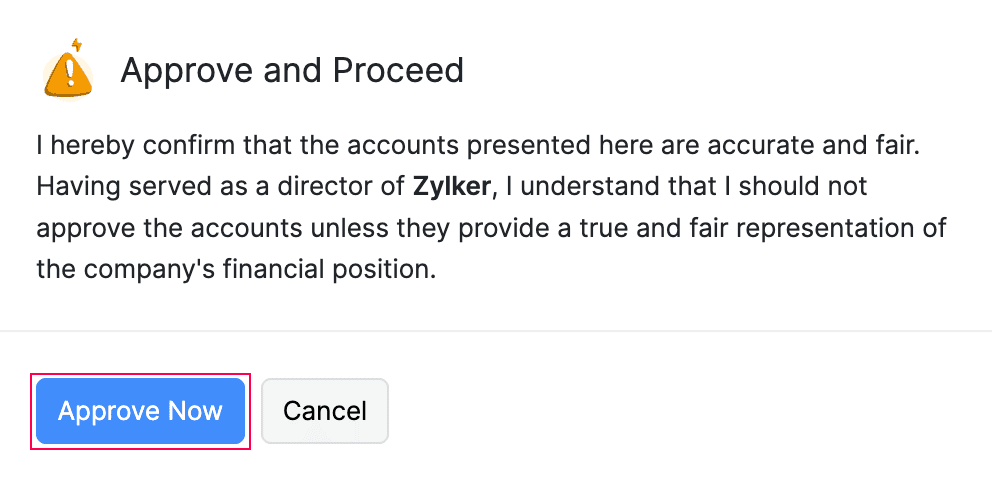Click the horizontal divider above the buttons
992x484 pixels.
496,330
